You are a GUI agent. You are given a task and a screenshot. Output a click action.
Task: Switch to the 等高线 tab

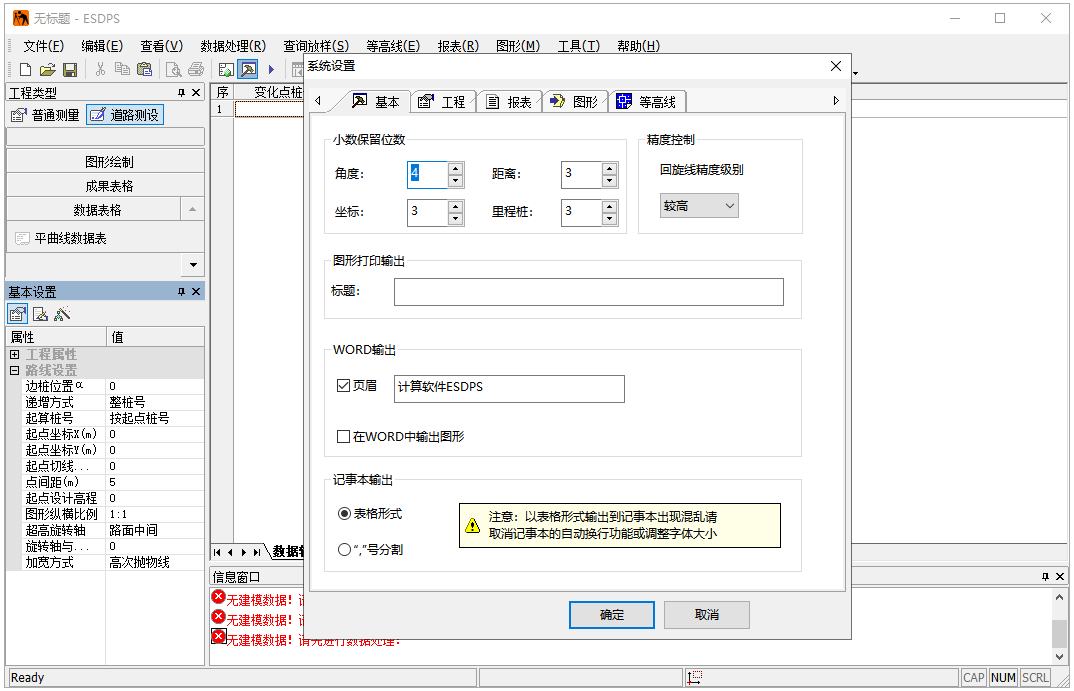coord(647,102)
